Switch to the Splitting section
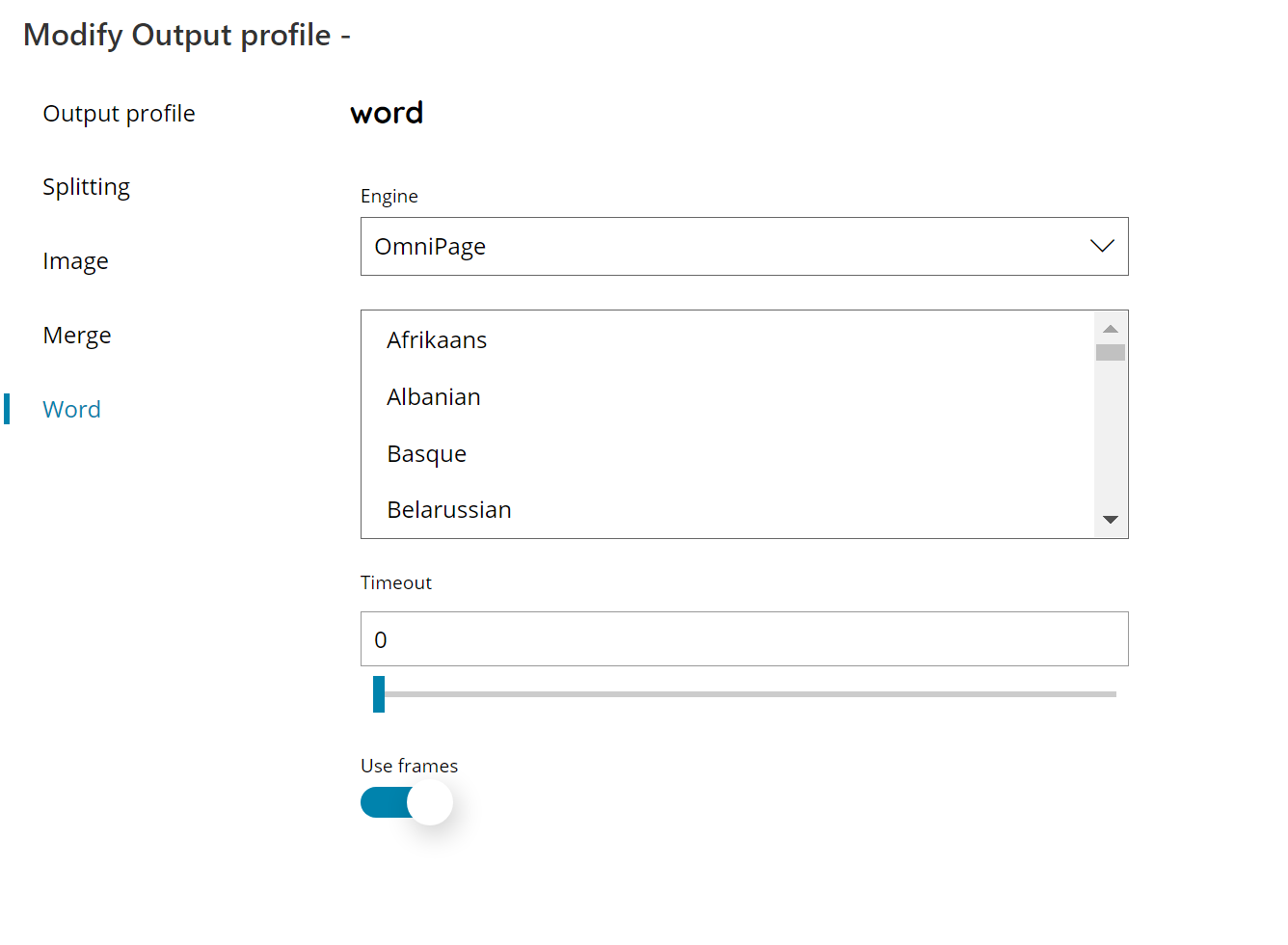The image size is (1288, 945). pyautogui.click(x=86, y=187)
